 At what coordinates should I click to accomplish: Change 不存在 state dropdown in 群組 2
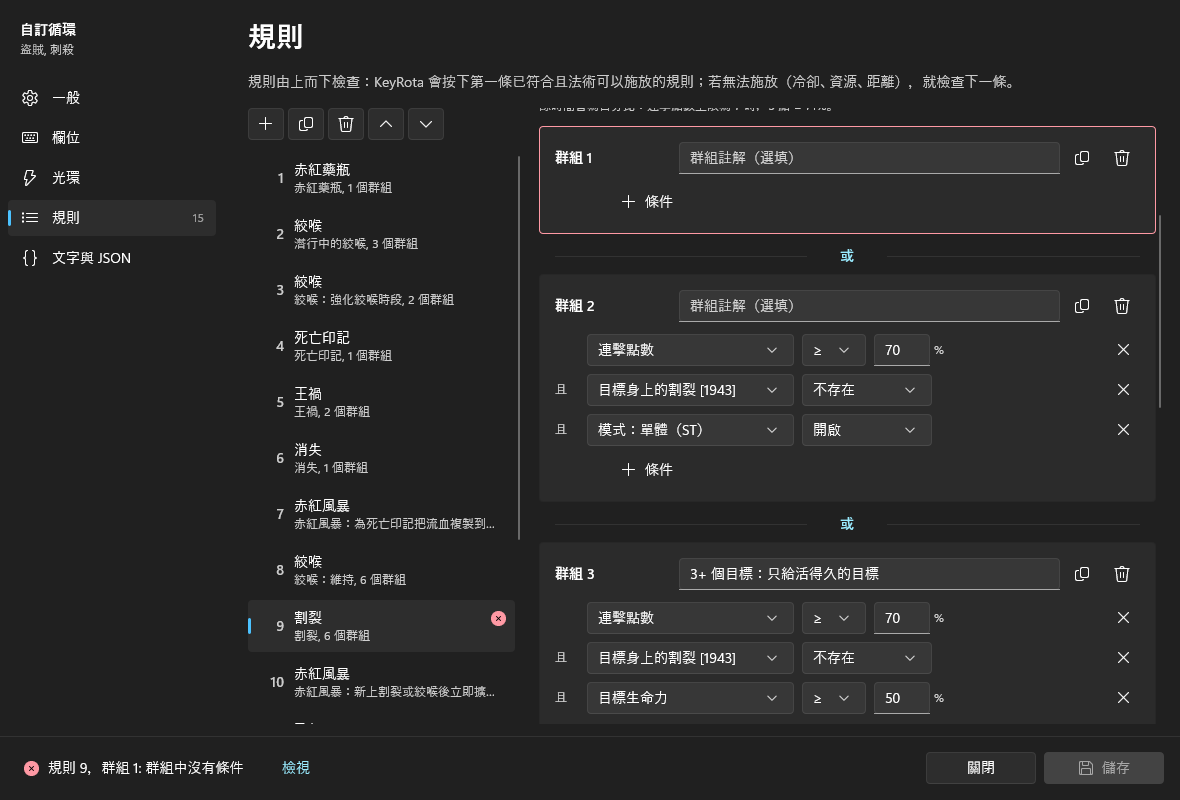click(866, 390)
